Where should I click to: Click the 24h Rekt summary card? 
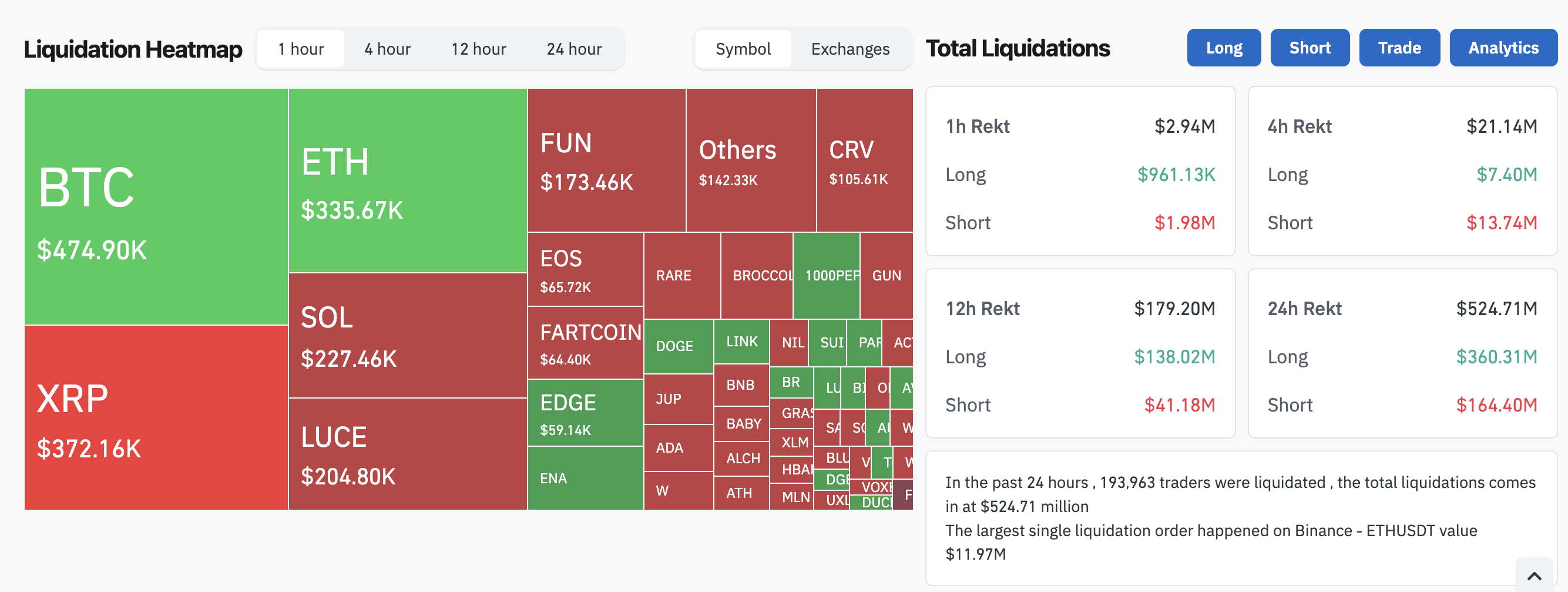(x=1402, y=353)
